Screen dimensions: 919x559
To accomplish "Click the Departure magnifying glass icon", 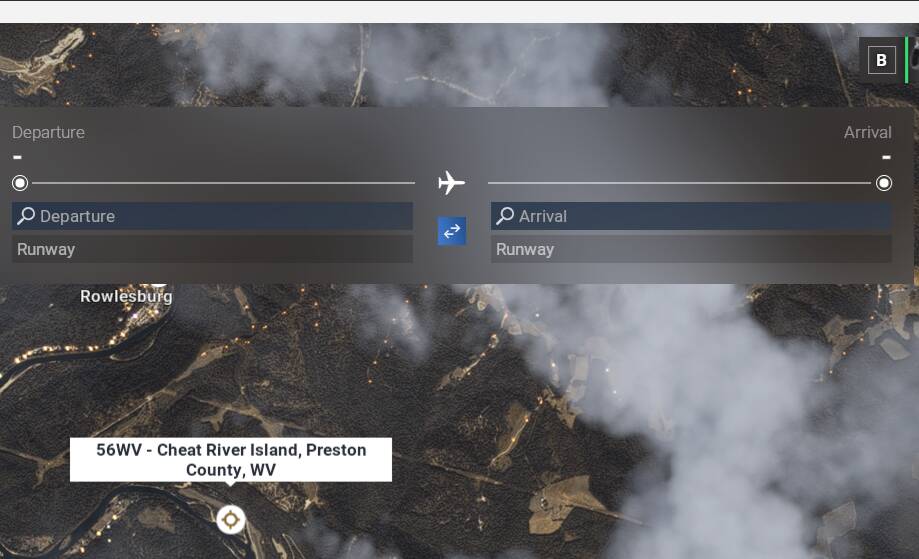I will pyautogui.click(x=26, y=216).
